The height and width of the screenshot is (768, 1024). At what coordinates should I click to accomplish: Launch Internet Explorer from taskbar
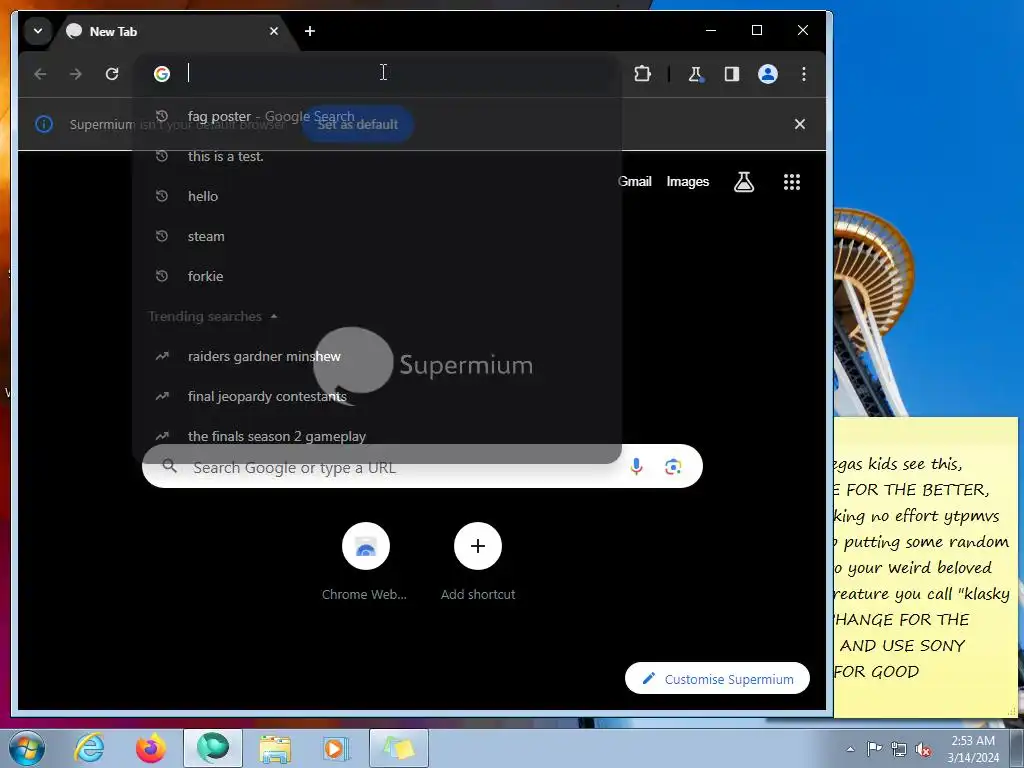tap(89, 748)
